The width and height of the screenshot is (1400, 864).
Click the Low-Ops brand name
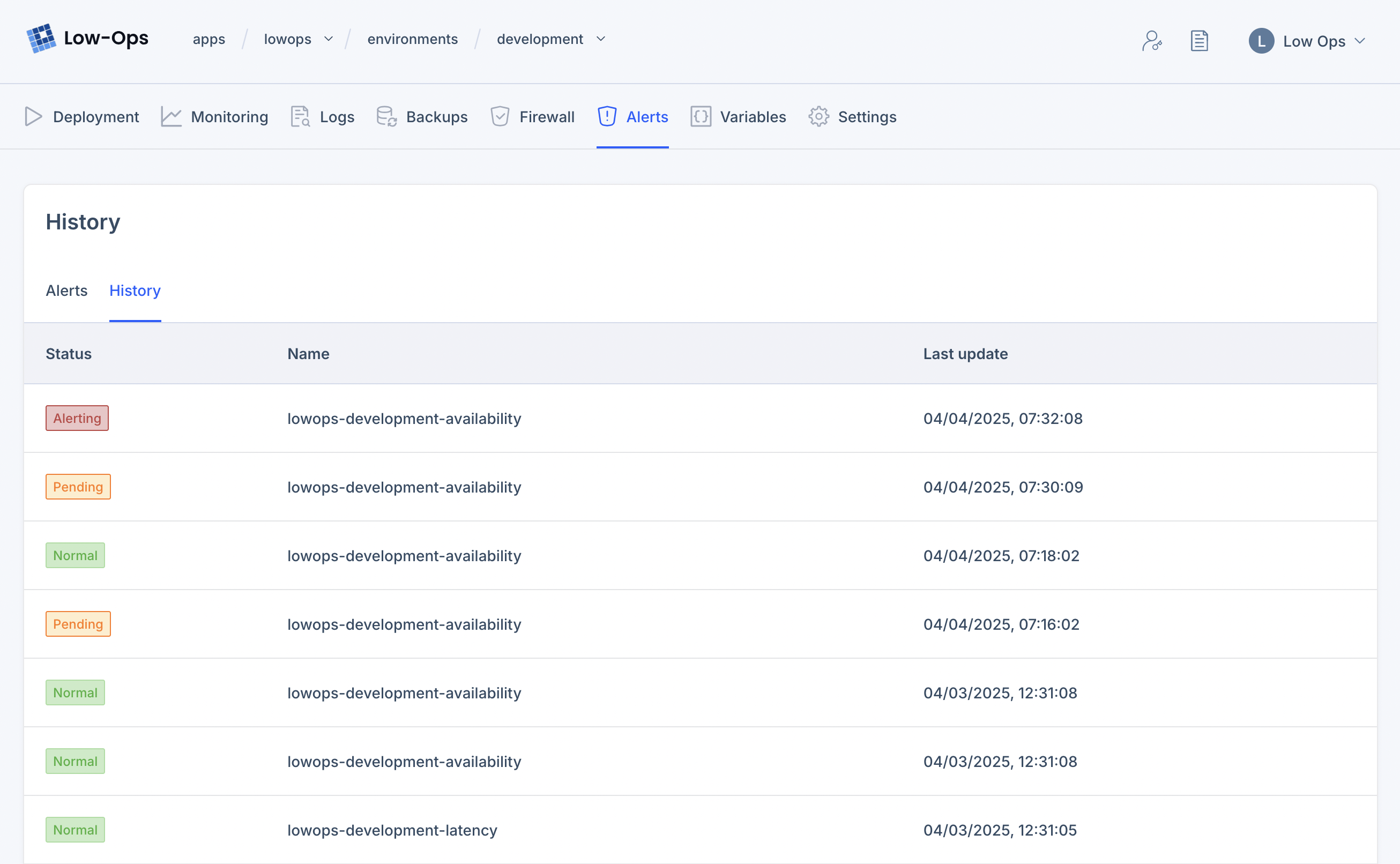click(106, 38)
